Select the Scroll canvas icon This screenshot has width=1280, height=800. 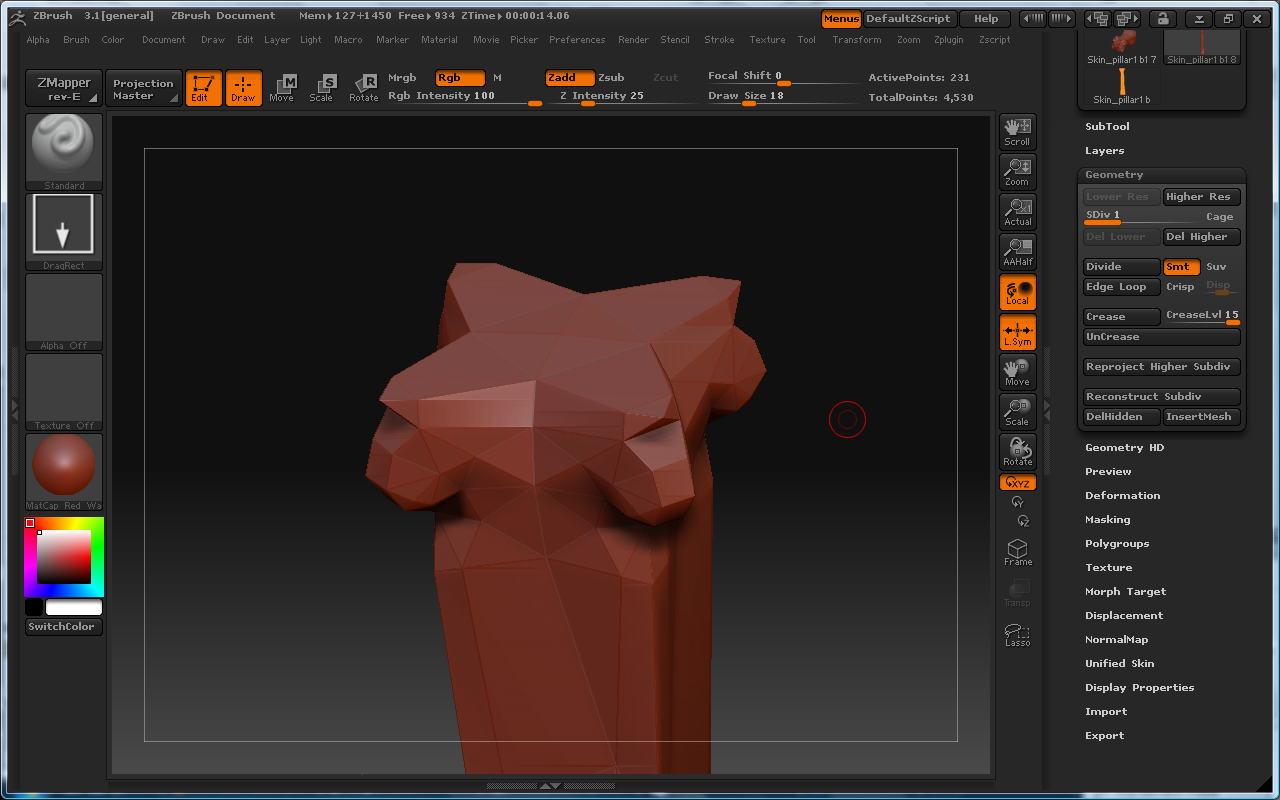(x=1017, y=131)
